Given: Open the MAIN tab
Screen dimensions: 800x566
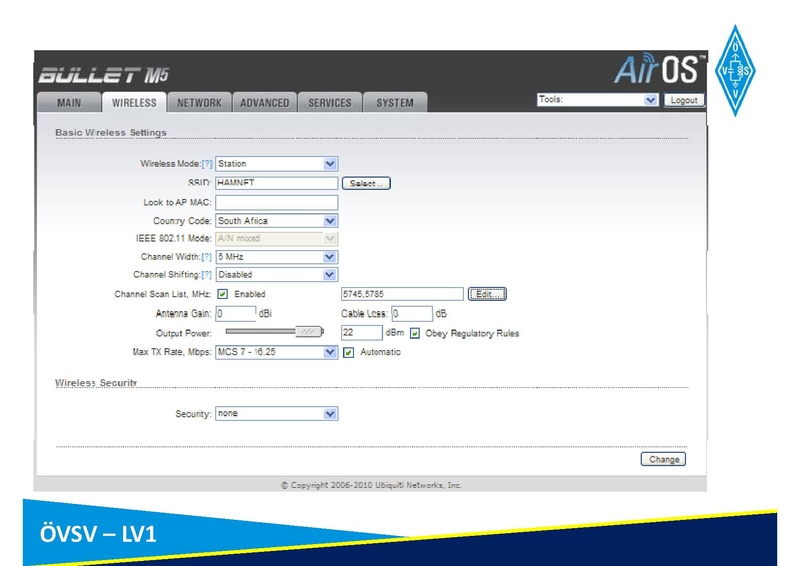Looking at the screenshot, I should (69, 103).
